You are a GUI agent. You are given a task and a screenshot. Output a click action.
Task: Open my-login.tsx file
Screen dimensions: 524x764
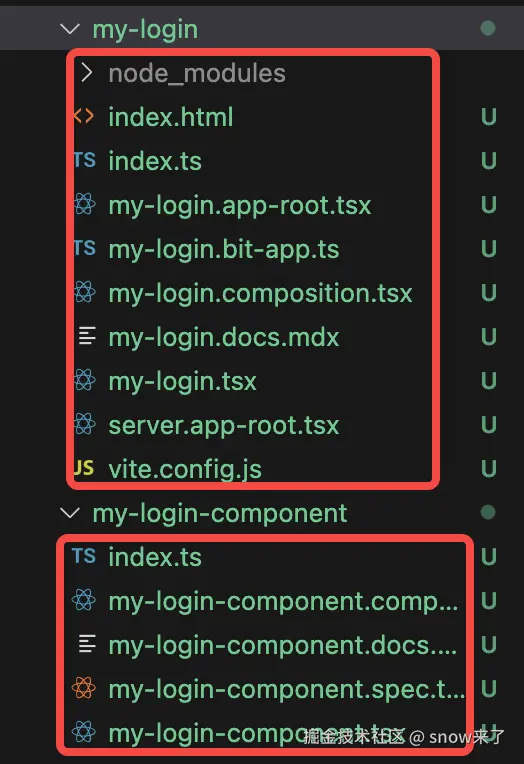182,381
